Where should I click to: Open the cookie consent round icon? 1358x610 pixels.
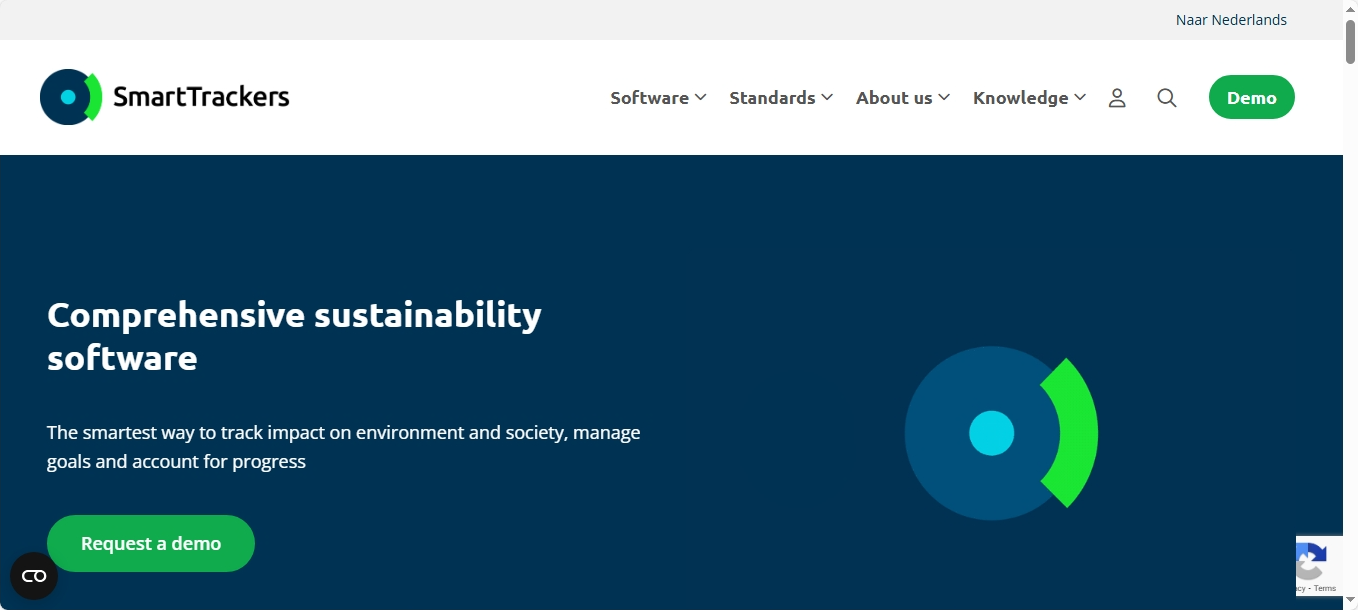pyautogui.click(x=34, y=576)
